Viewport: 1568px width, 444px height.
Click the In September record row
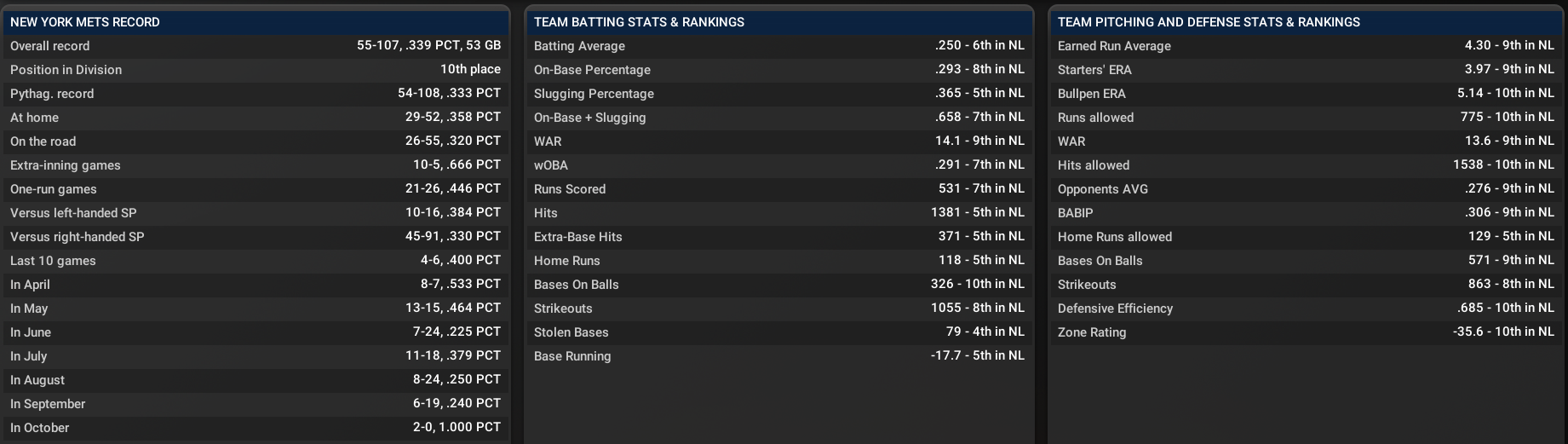[256, 404]
